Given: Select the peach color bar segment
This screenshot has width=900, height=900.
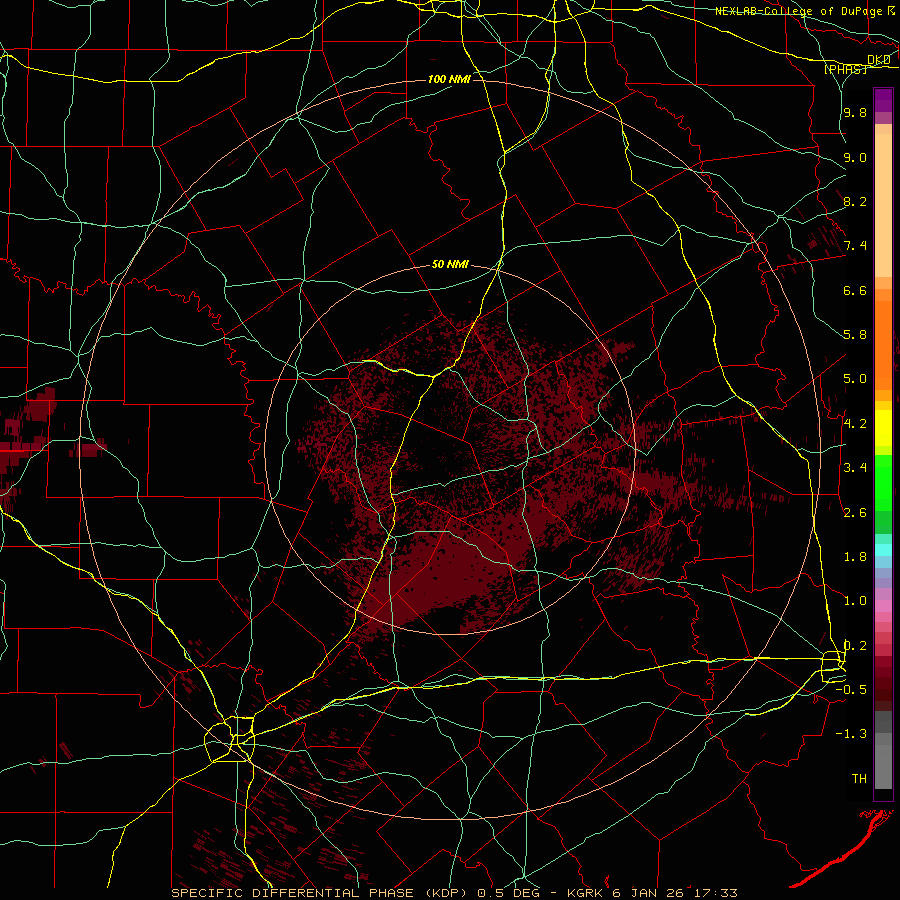Looking at the screenshot, I should 883,205.
